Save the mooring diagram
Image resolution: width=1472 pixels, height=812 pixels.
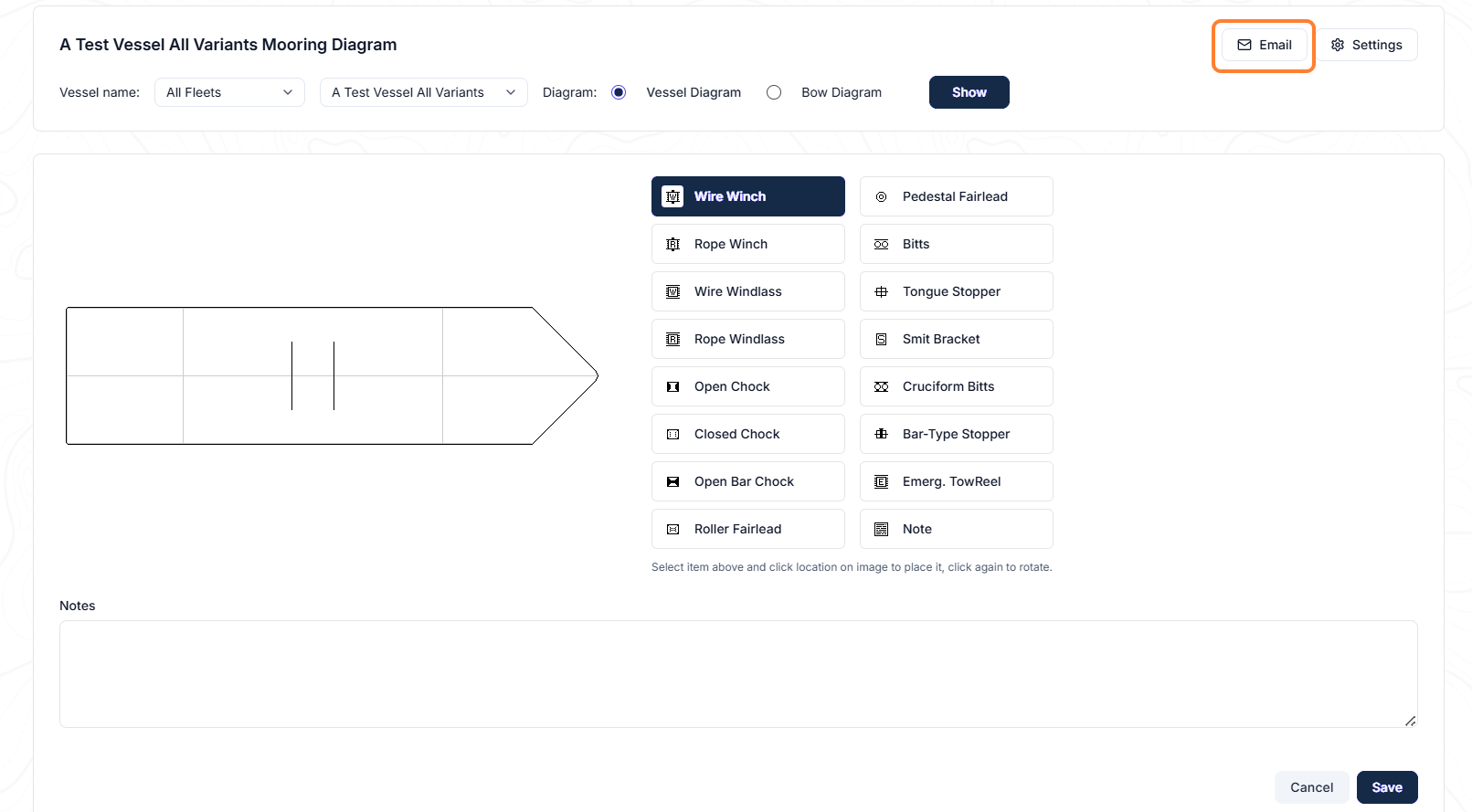pos(1387,787)
